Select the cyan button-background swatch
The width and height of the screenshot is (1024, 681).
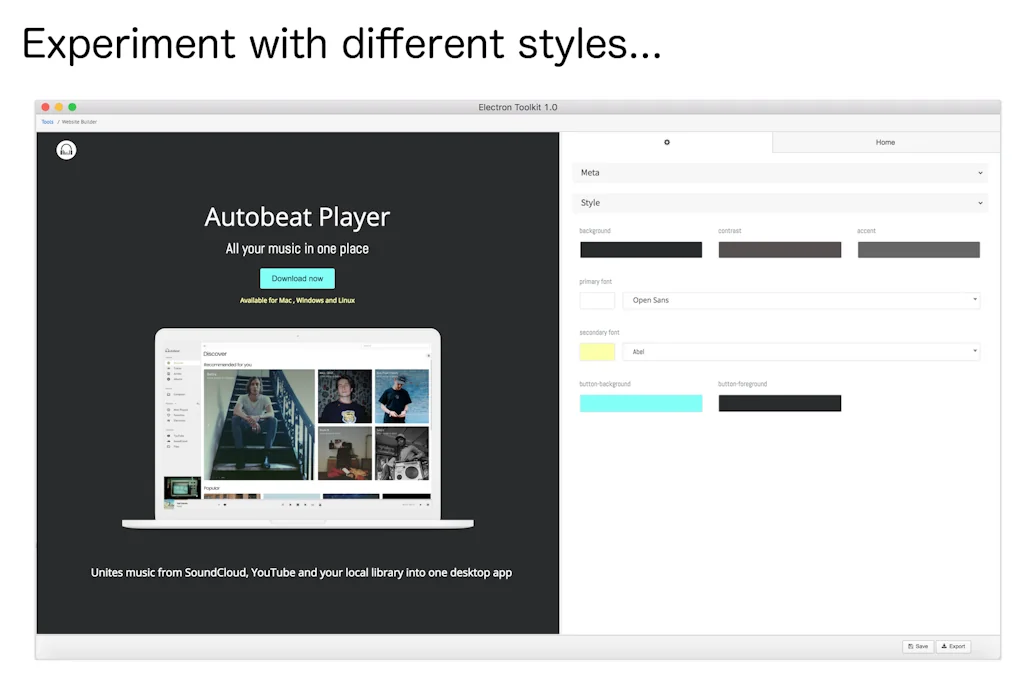click(x=640, y=402)
